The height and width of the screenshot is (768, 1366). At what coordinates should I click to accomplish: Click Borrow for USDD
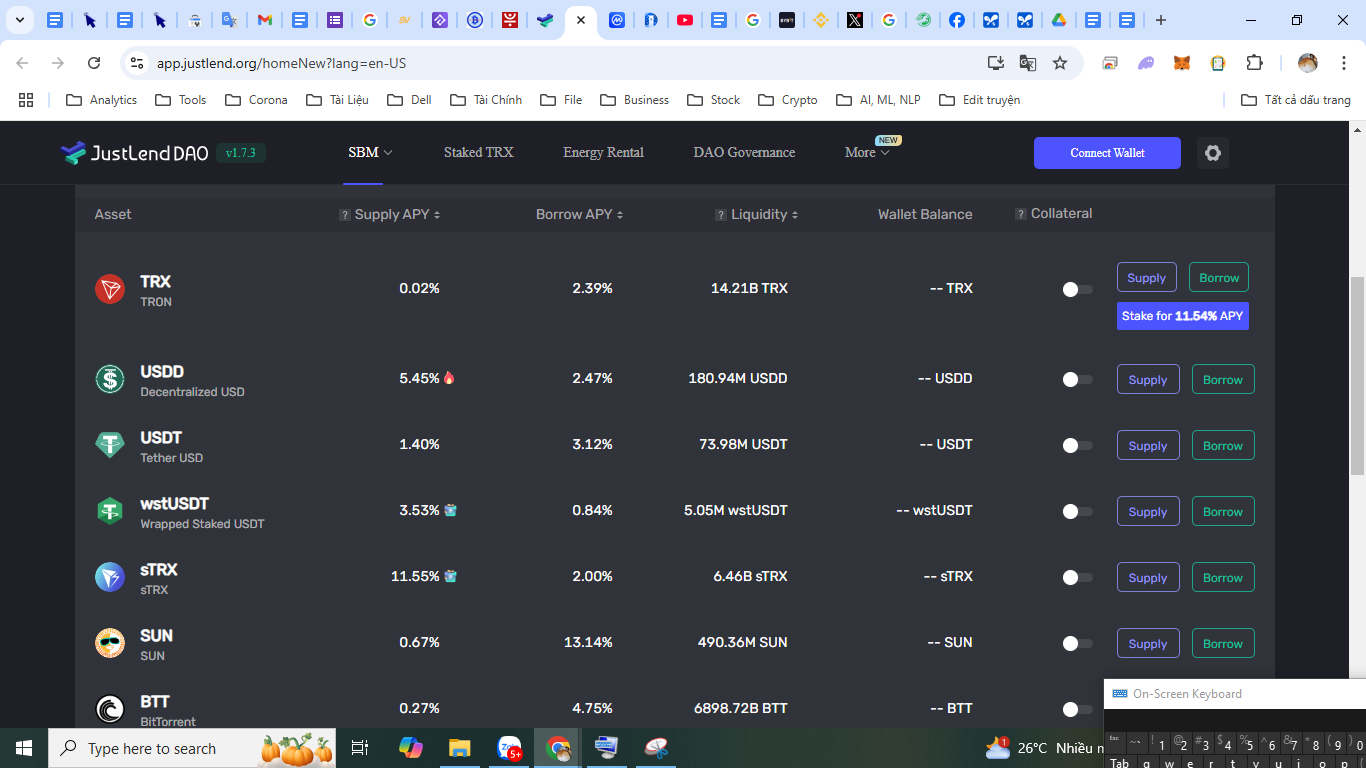[1223, 380]
